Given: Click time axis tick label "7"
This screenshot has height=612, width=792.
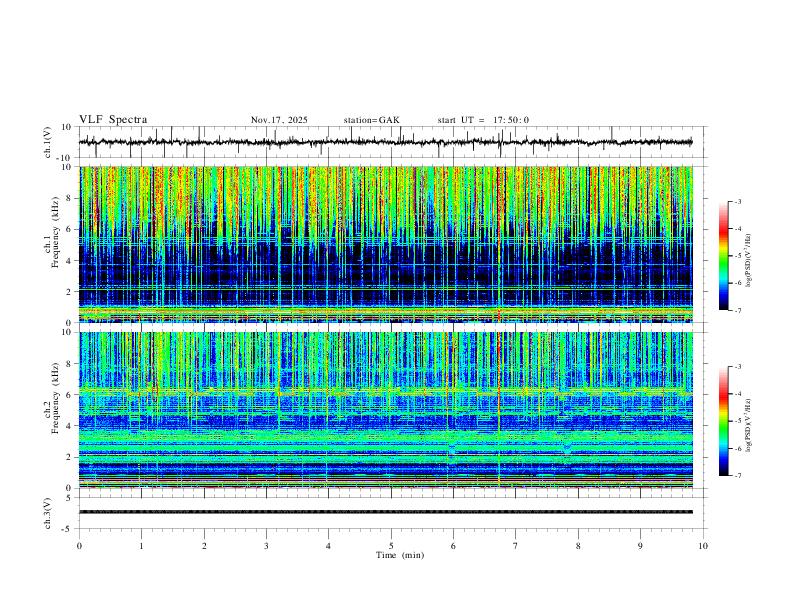Looking at the screenshot, I should 516,546.
